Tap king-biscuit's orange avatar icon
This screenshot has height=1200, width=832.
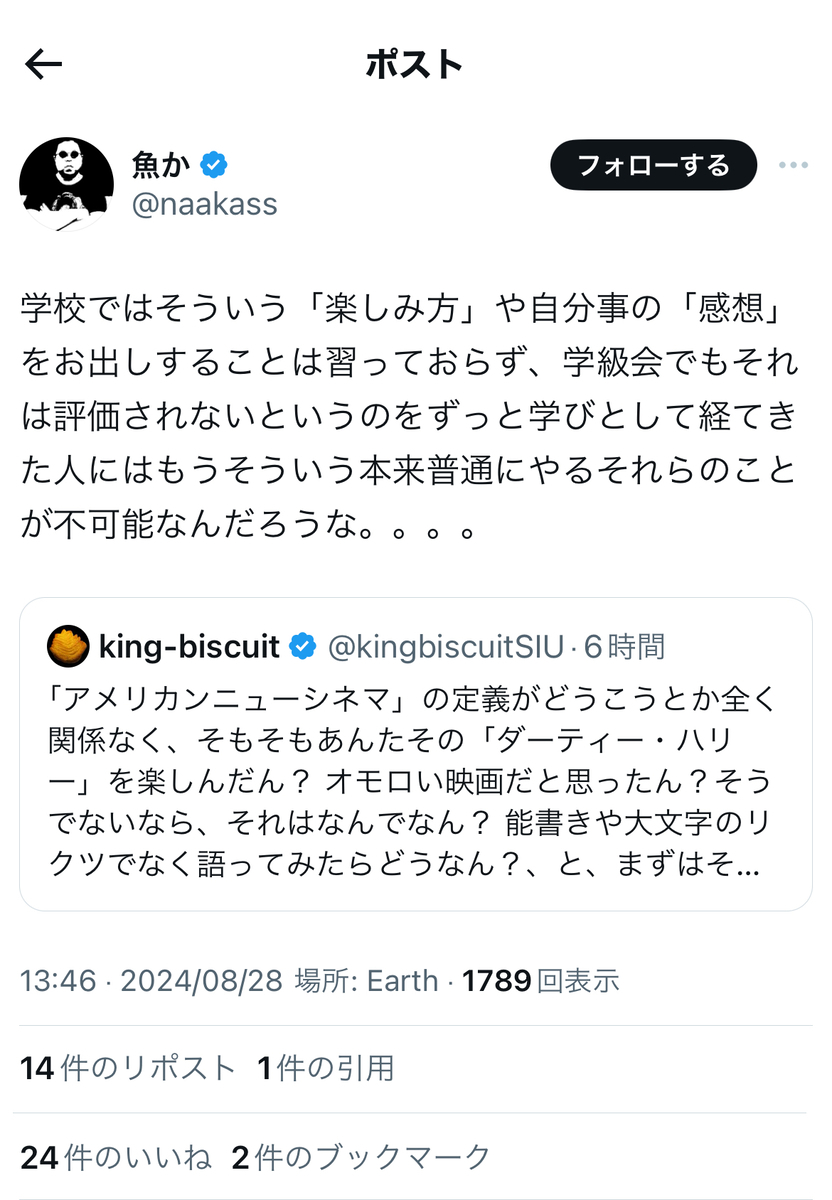[x=68, y=647]
